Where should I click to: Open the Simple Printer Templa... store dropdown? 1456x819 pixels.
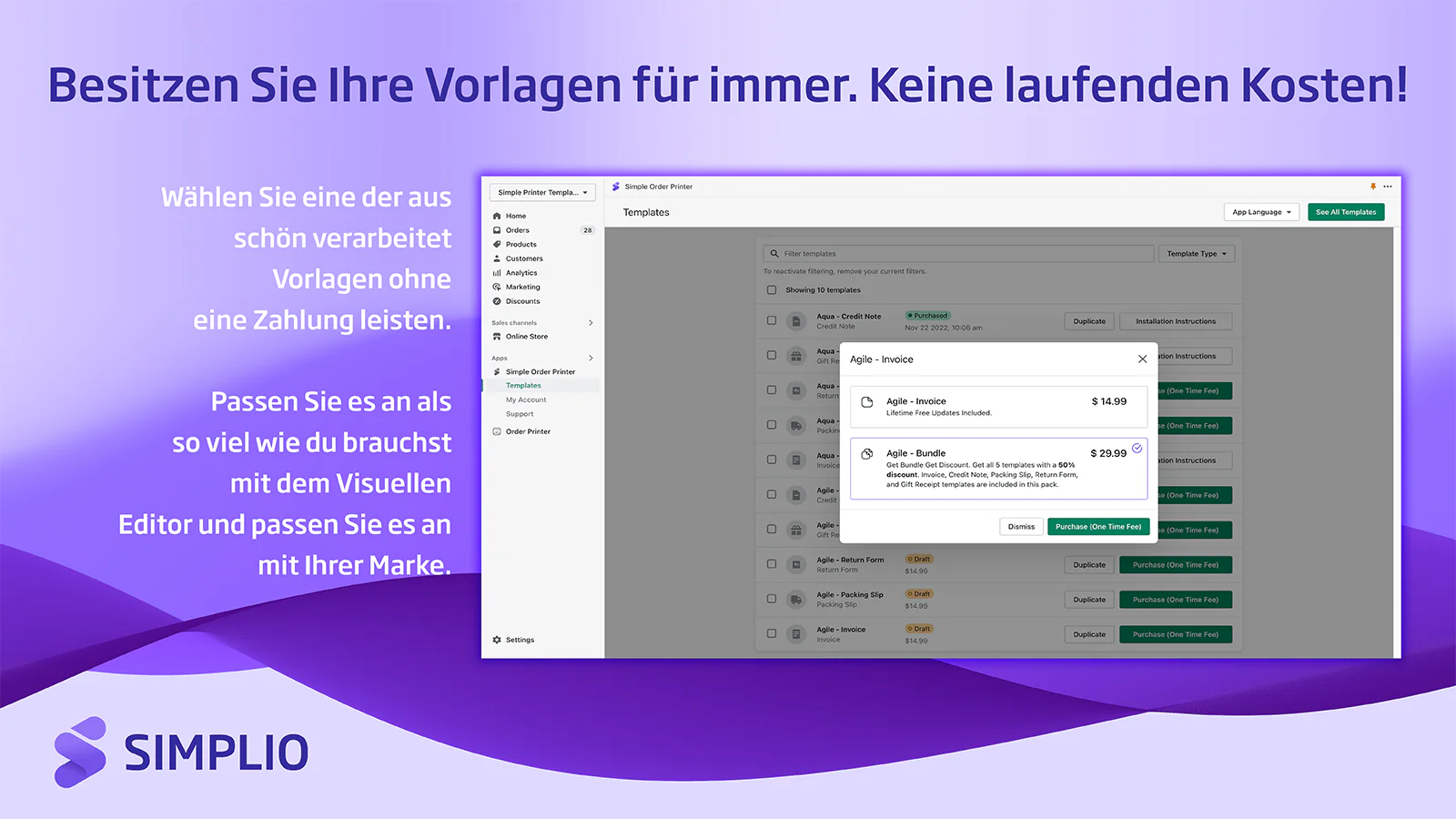(x=542, y=192)
